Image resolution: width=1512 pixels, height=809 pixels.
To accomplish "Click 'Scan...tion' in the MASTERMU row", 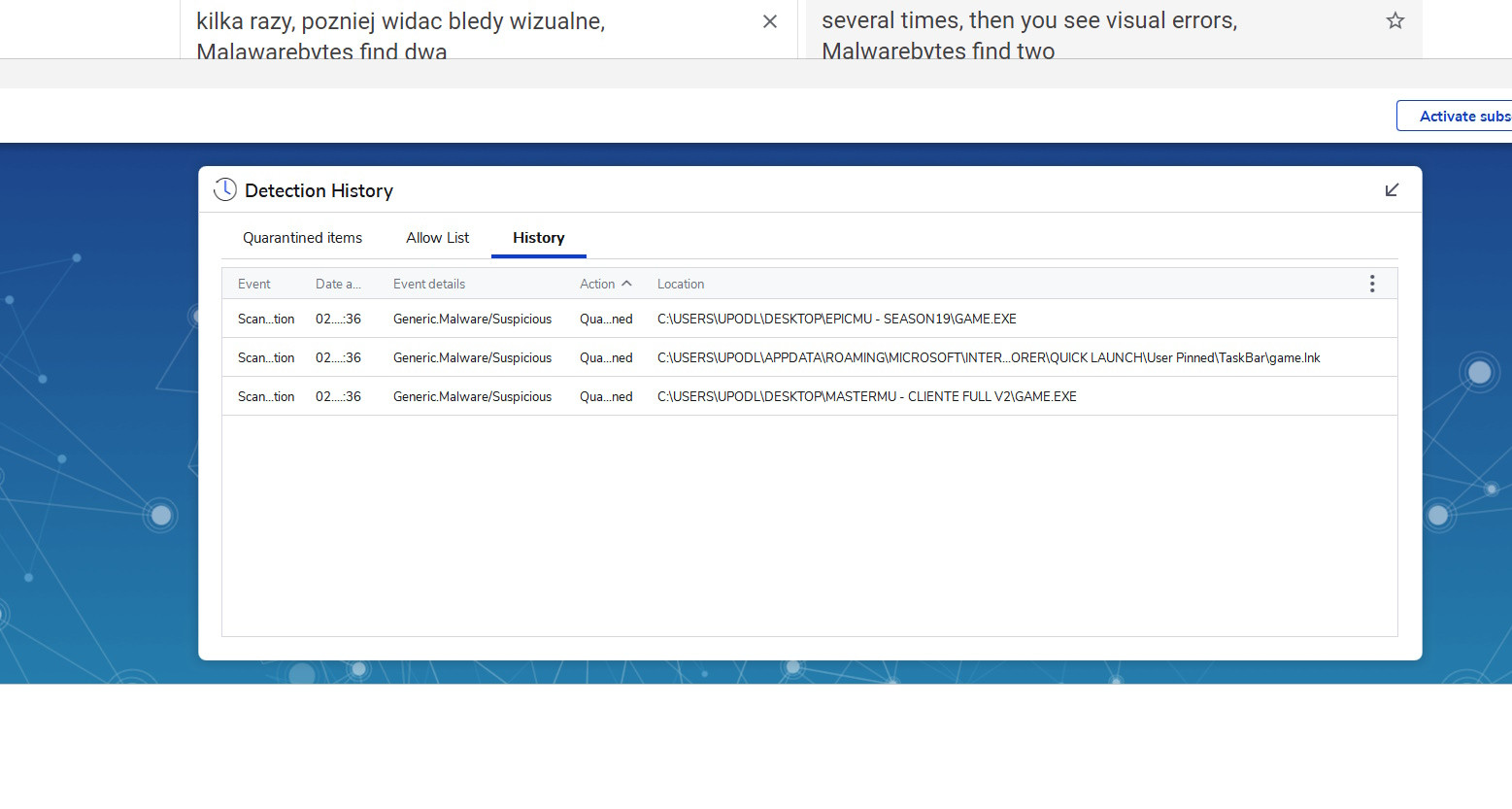I will (266, 396).
